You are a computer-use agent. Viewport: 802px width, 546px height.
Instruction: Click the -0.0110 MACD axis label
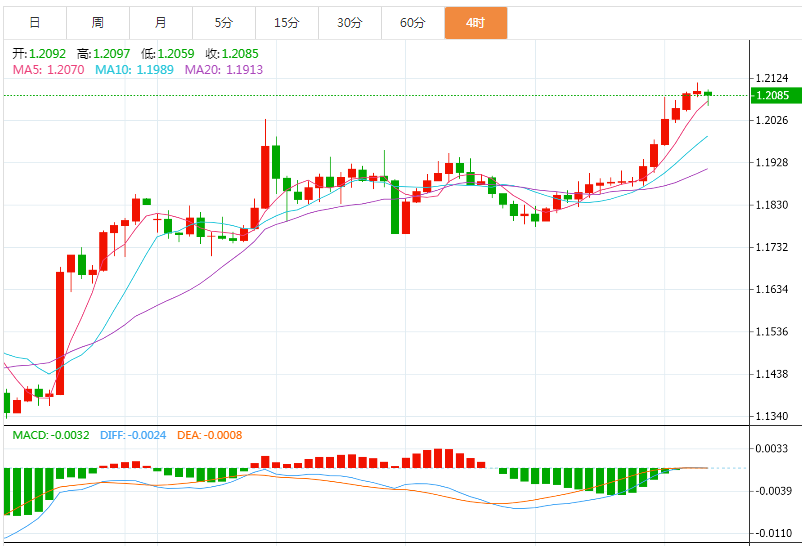pos(772,533)
